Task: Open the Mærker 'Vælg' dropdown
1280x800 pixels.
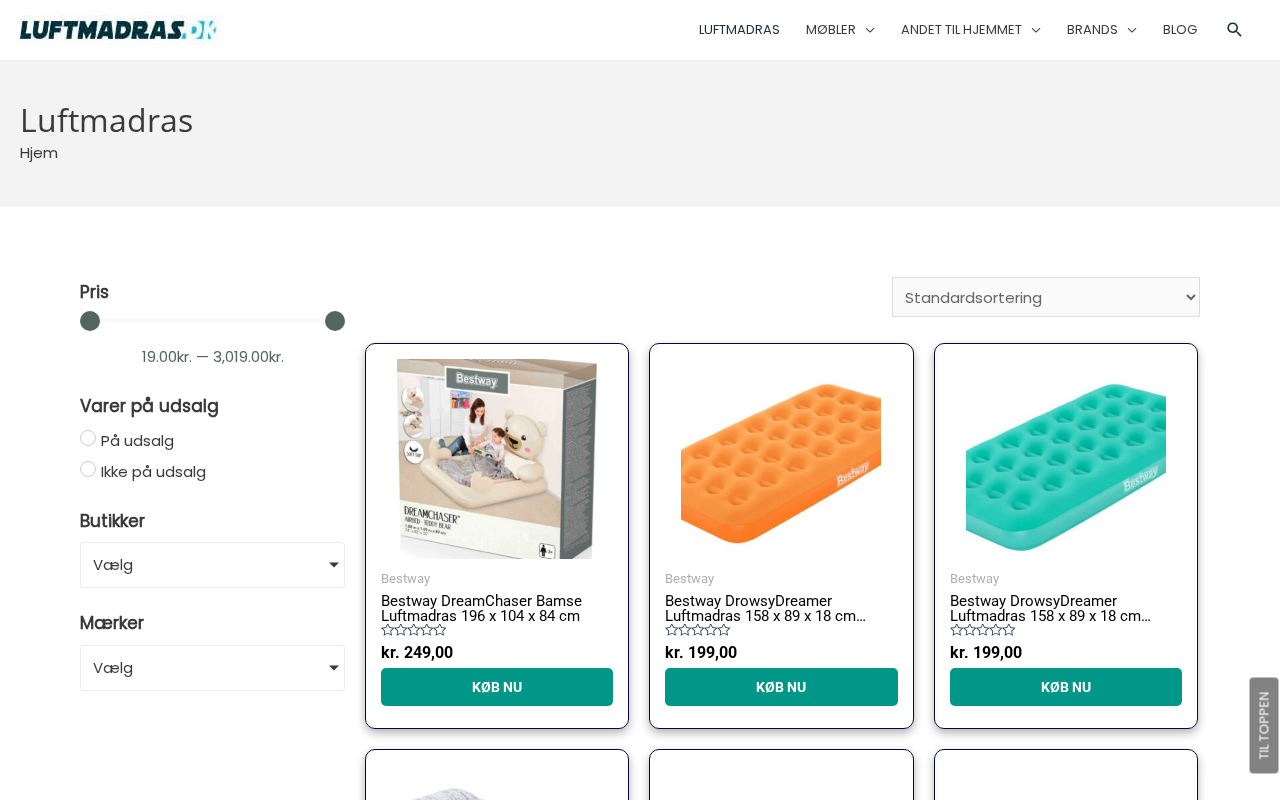Action: (x=212, y=668)
